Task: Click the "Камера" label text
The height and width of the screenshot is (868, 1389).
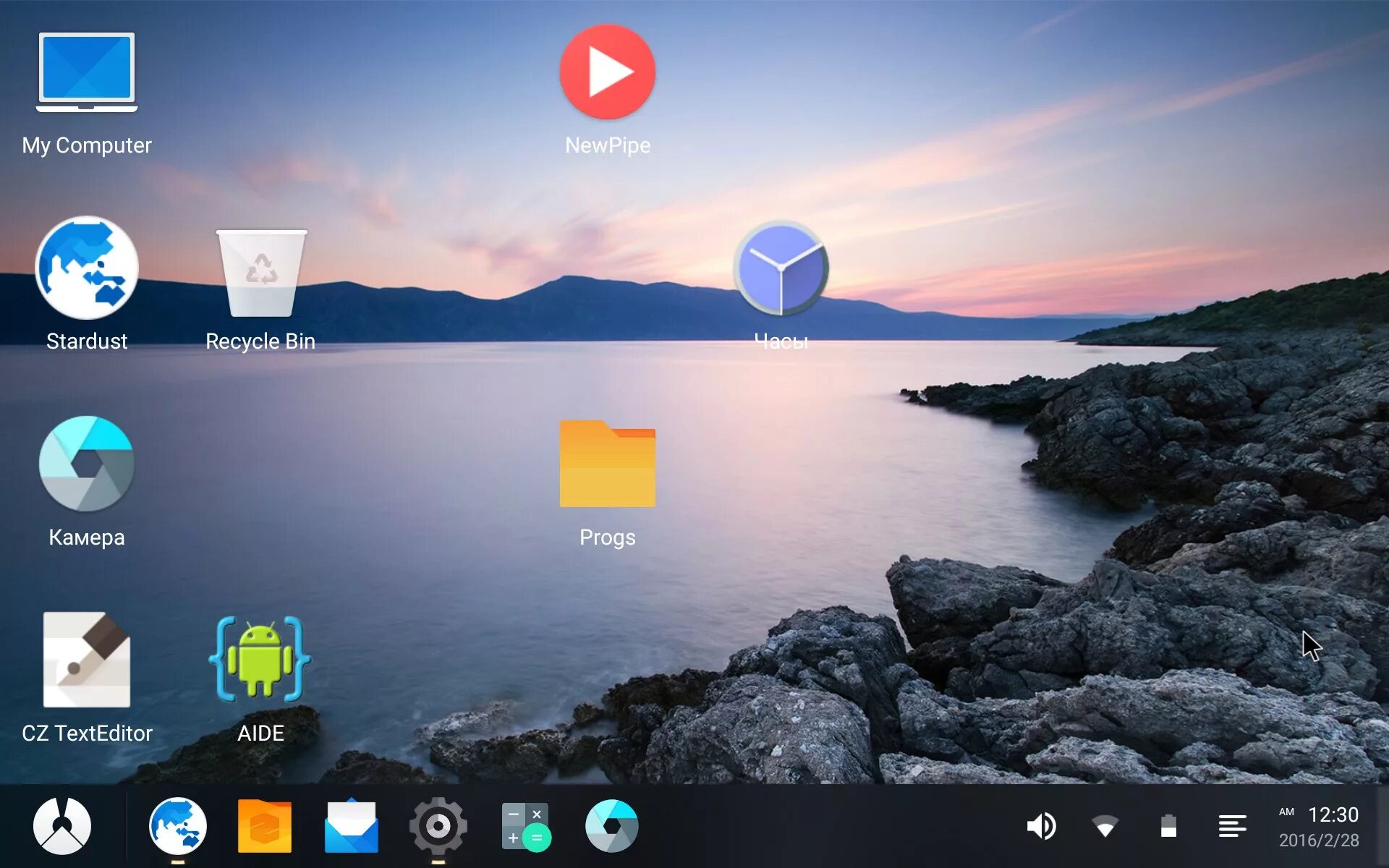Action: tap(87, 537)
